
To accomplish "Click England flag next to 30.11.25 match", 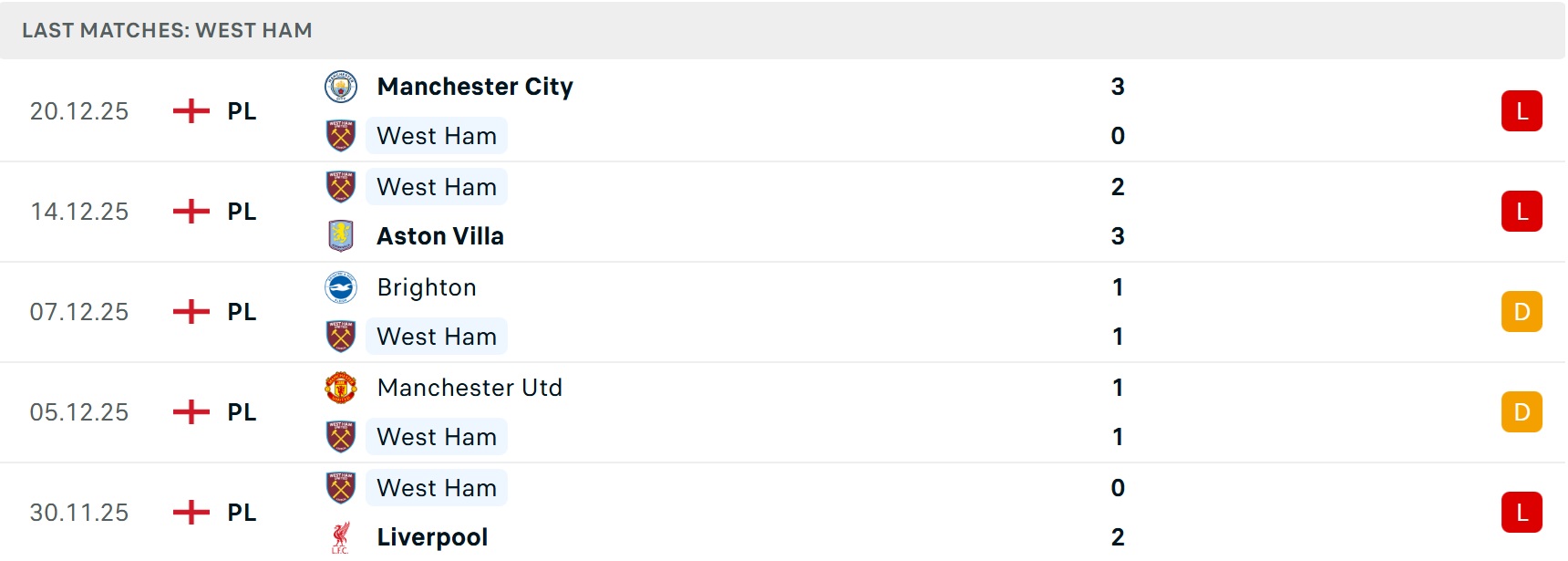I will 191,513.
